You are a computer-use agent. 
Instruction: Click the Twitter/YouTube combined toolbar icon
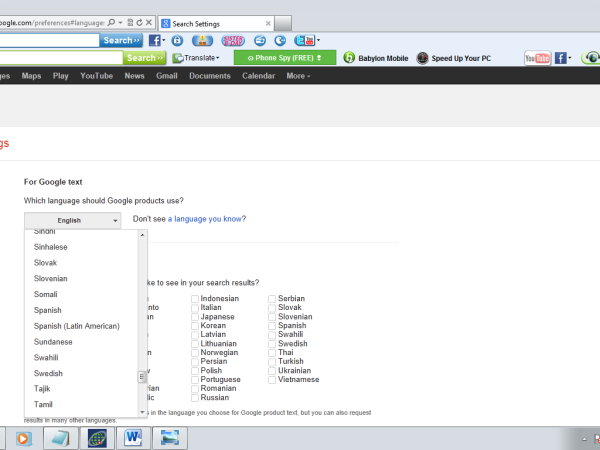coord(305,40)
